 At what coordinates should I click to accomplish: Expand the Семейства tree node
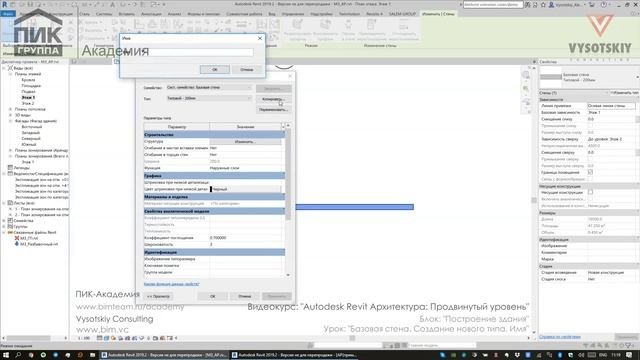(x=4, y=221)
